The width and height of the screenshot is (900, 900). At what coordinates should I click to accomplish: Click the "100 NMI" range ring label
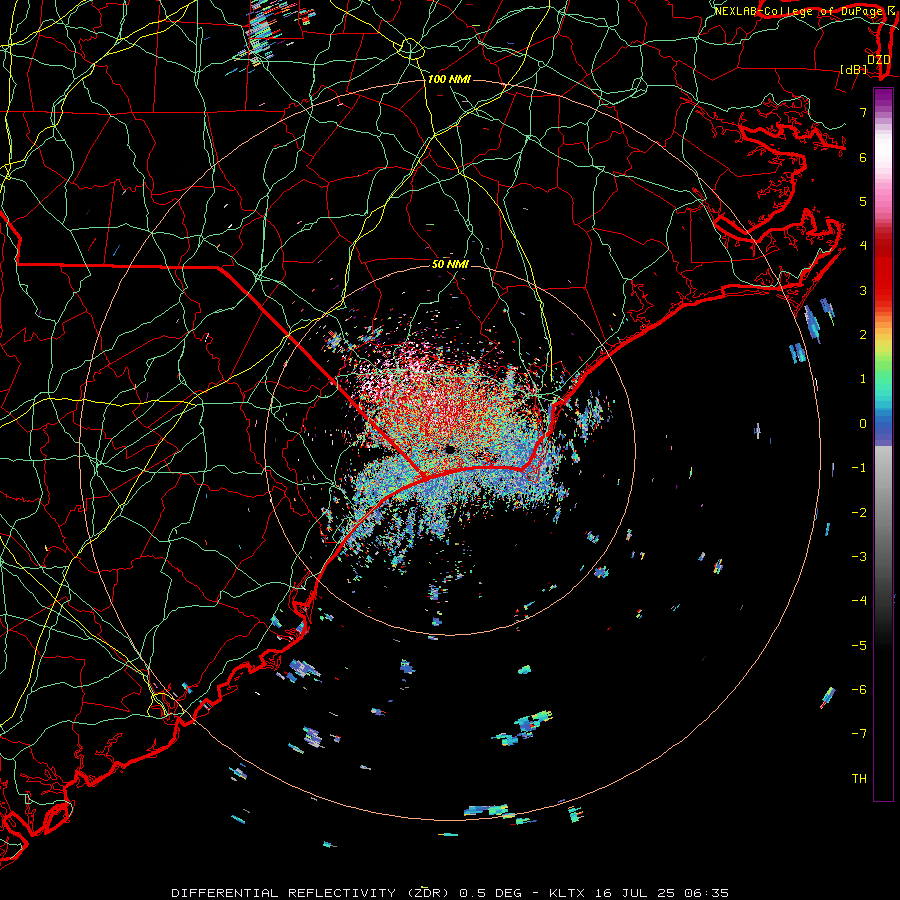click(x=449, y=79)
